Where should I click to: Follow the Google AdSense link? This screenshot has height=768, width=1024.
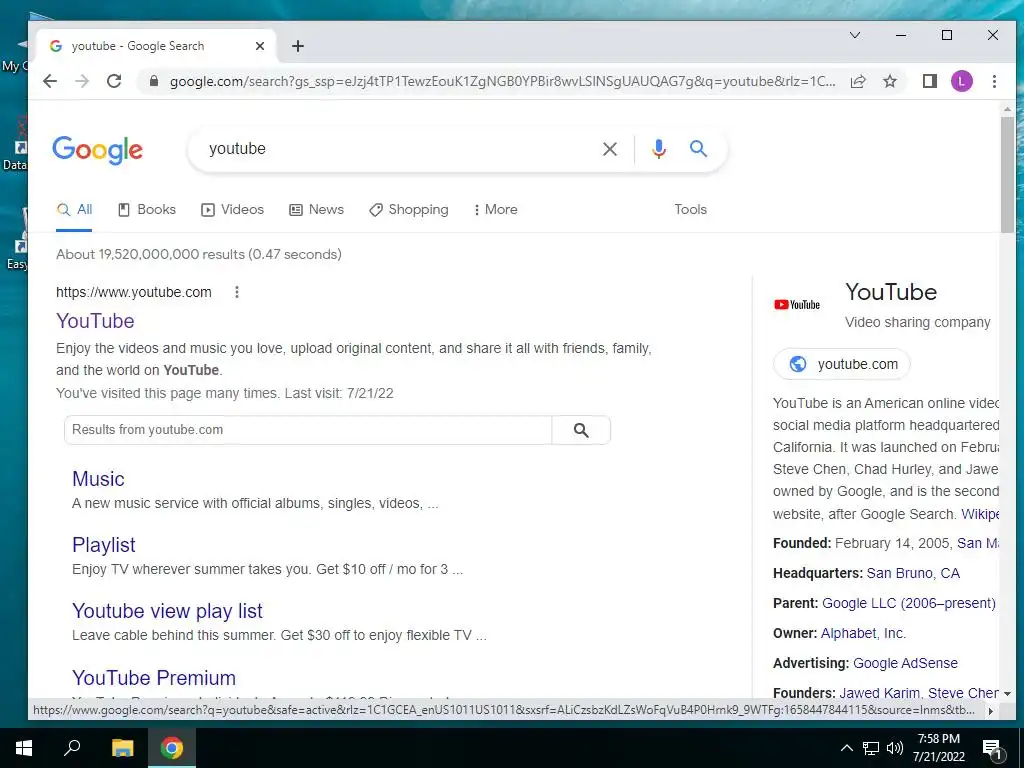(x=905, y=664)
